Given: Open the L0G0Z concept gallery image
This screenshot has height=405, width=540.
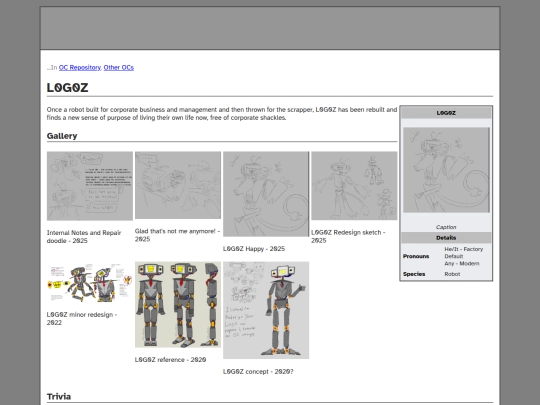Looking at the screenshot, I should [266, 310].
